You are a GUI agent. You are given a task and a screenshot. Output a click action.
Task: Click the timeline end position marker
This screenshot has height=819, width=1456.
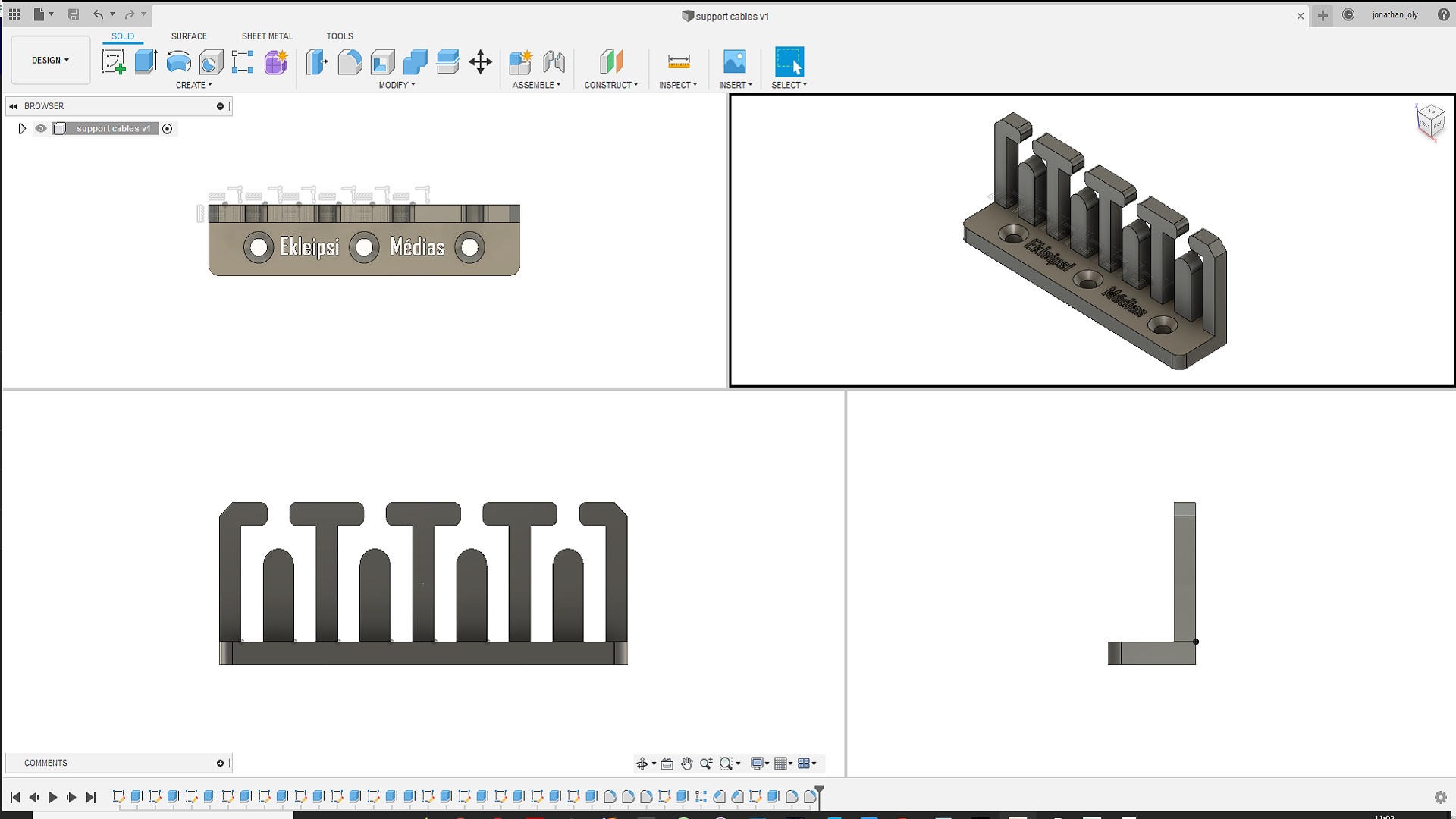819,791
